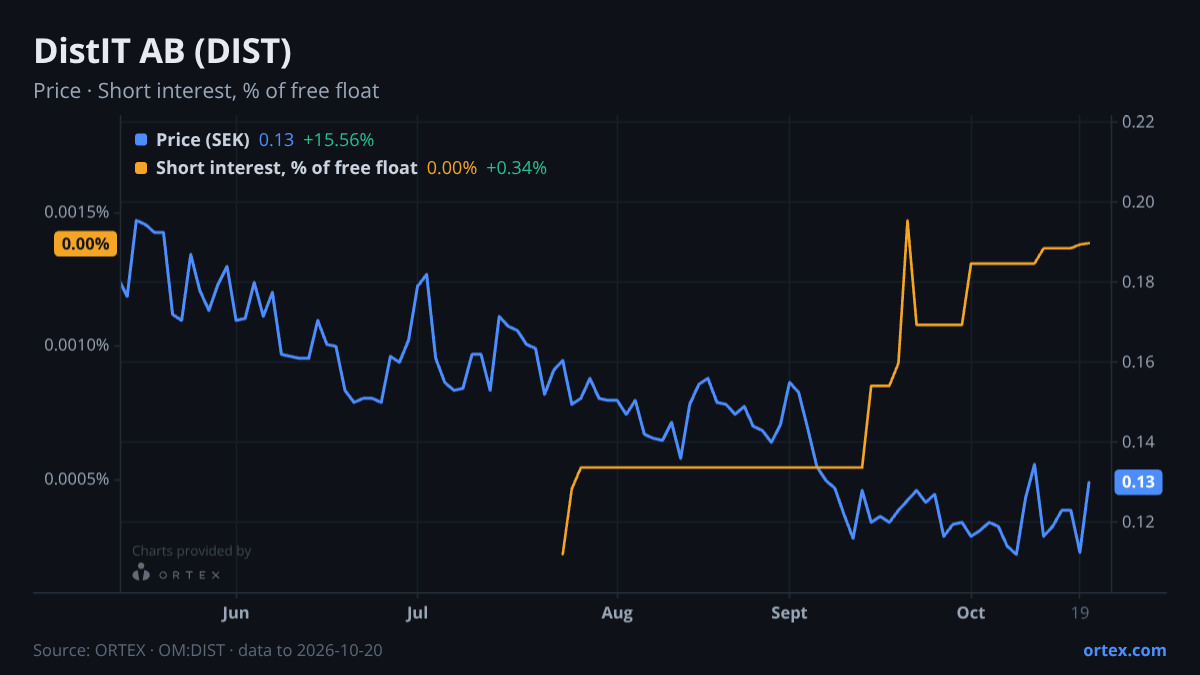Click the 0.16 right axis value
Viewport: 1200px width, 675px height.
[1138, 362]
